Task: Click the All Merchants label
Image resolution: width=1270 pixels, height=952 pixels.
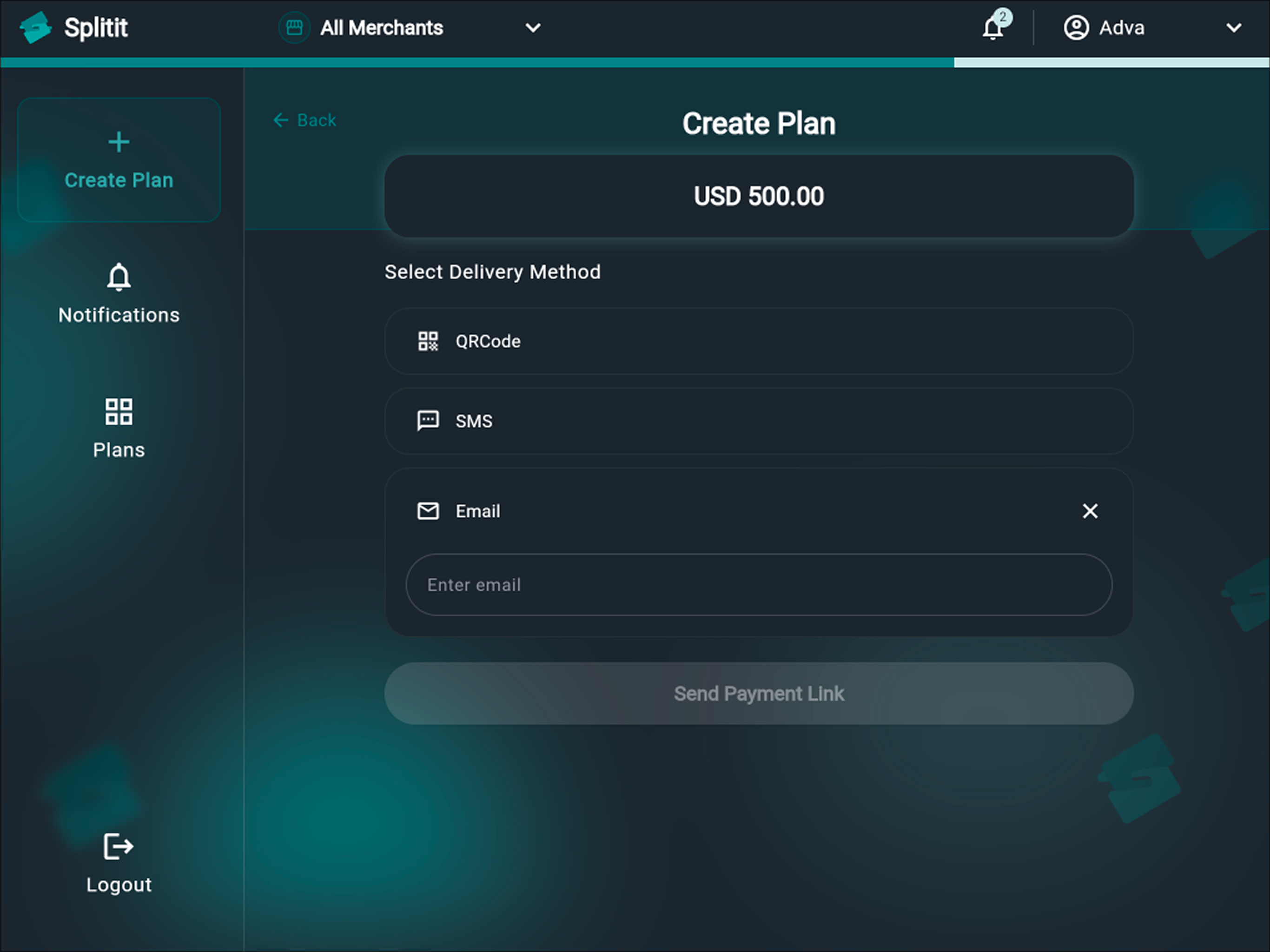Action: coord(382,27)
